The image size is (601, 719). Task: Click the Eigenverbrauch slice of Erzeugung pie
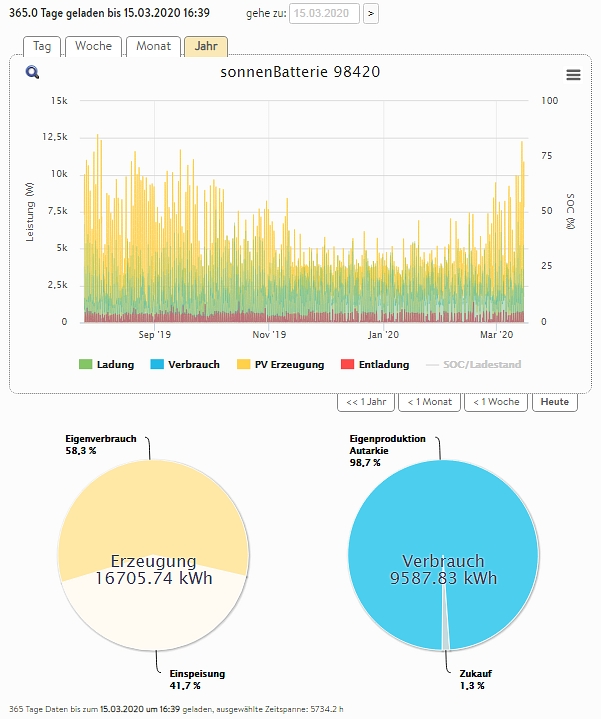[150, 510]
